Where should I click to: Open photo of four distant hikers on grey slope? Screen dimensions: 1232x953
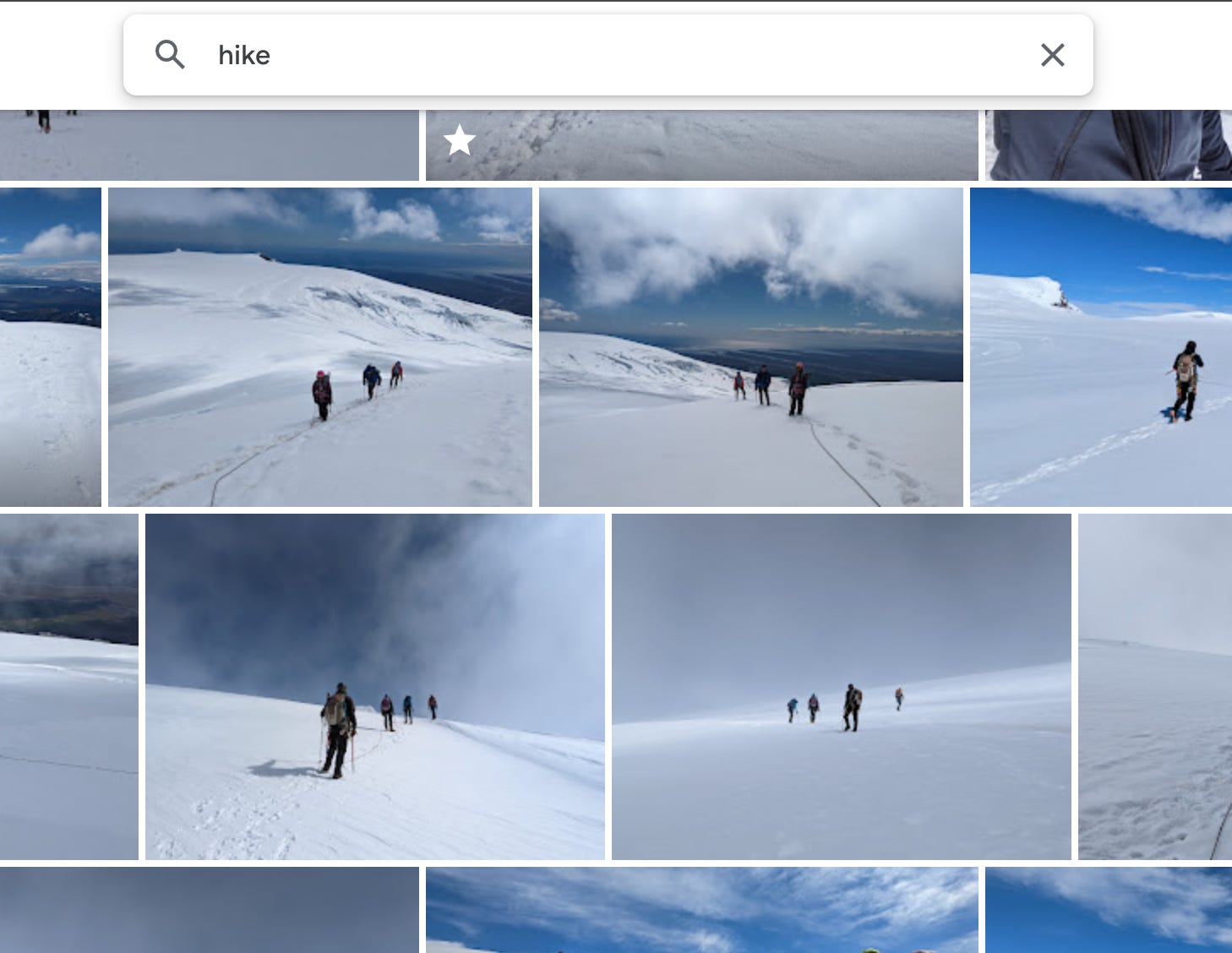tap(842, 687)
